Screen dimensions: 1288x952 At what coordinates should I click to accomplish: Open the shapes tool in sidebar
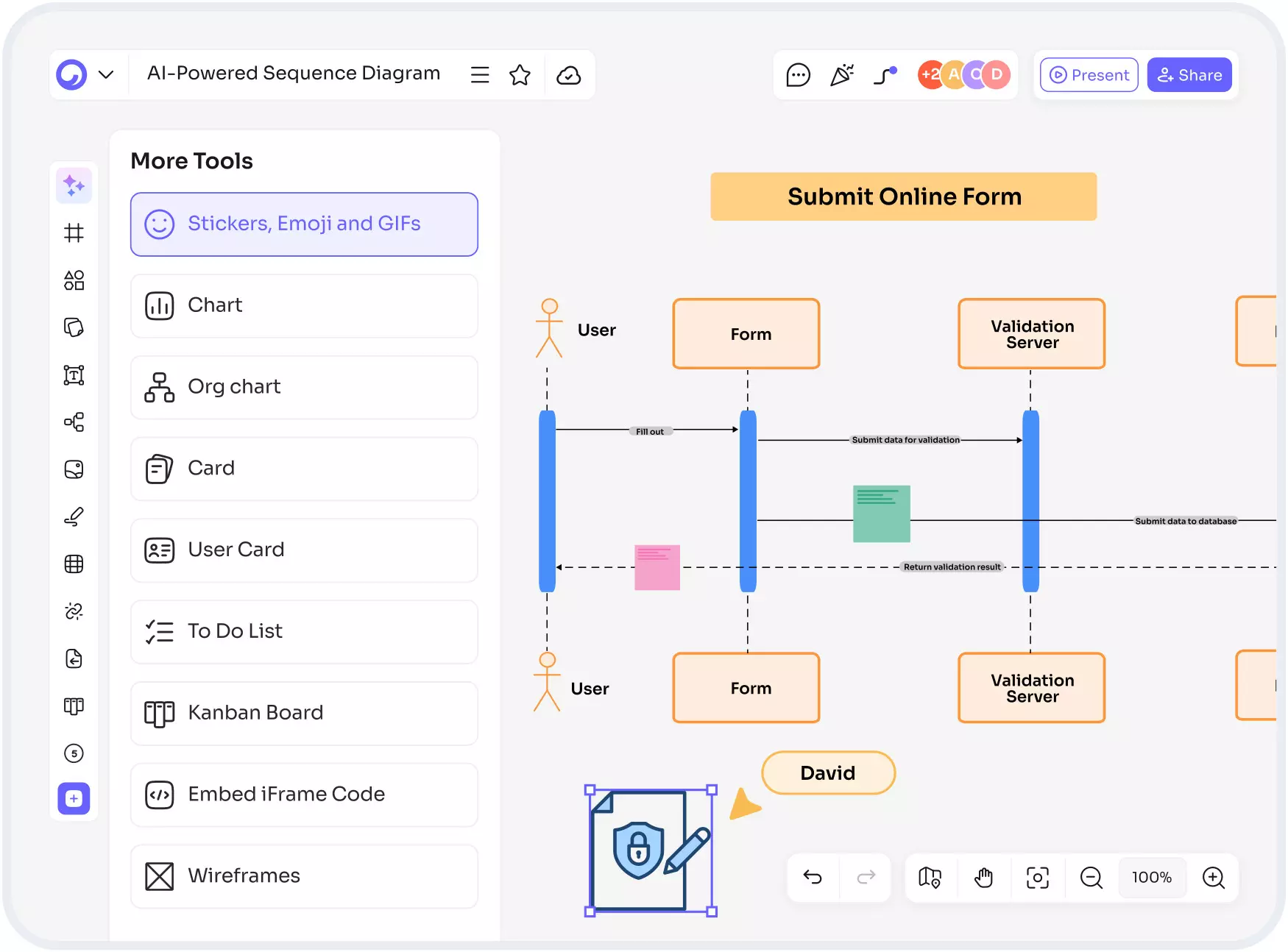[74, 280]
